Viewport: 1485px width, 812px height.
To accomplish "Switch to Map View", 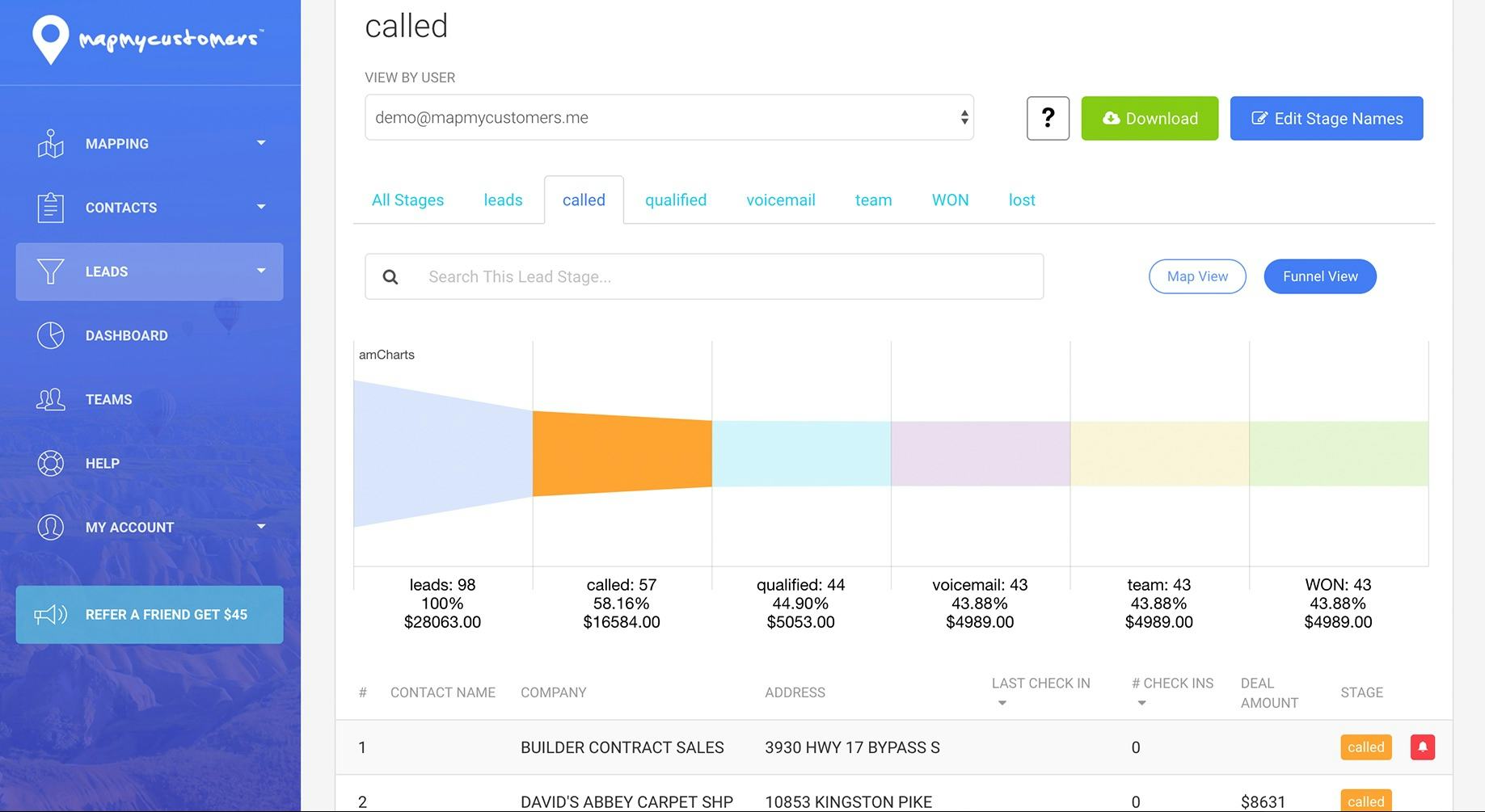I will pyautogui.click(x=1196, y=276).
